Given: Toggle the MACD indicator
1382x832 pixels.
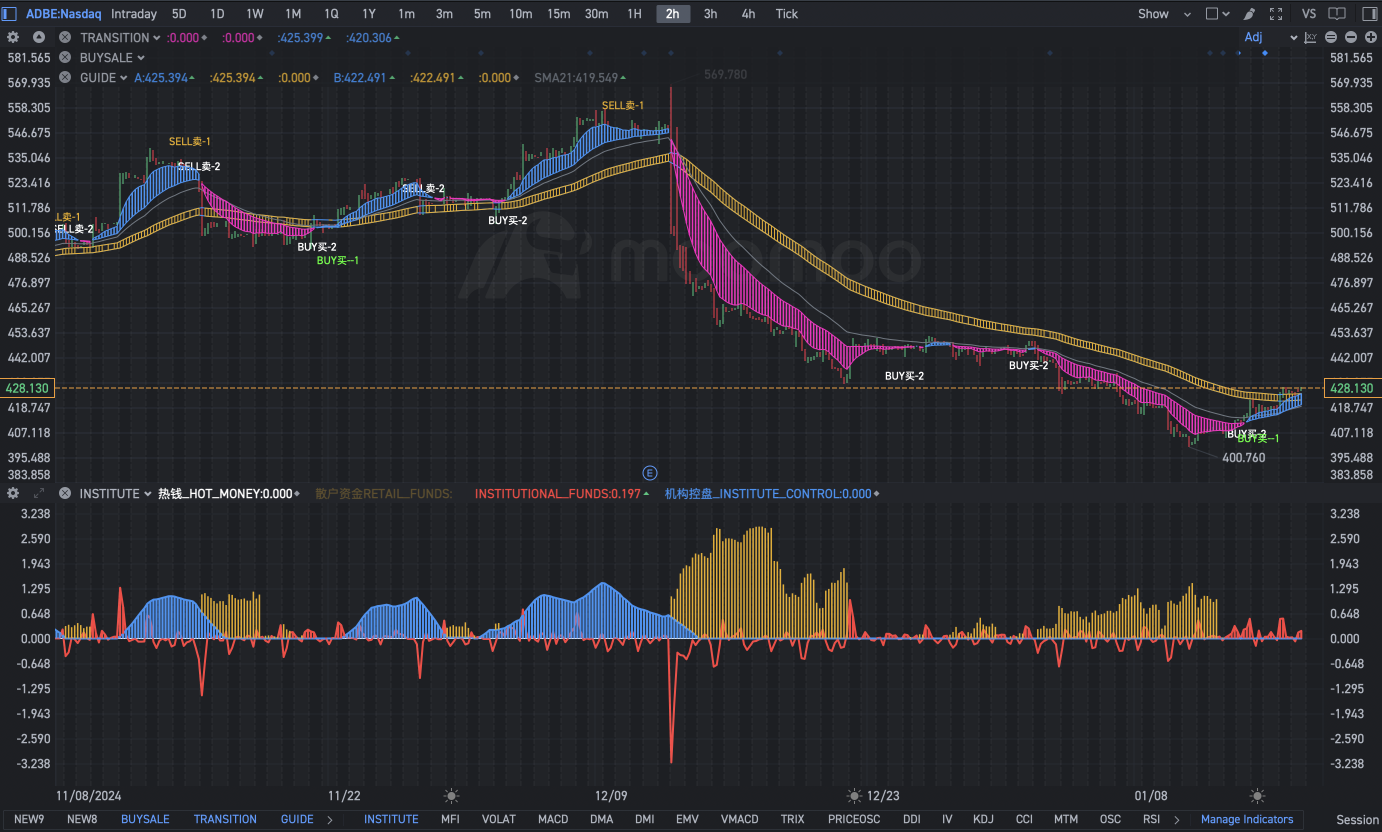Looking at the screenshot, I should coord(553,819).
